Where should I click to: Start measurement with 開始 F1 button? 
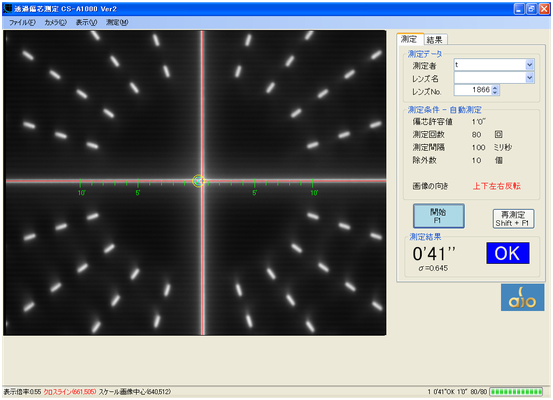pyautogui.click(x=438, y=216)
